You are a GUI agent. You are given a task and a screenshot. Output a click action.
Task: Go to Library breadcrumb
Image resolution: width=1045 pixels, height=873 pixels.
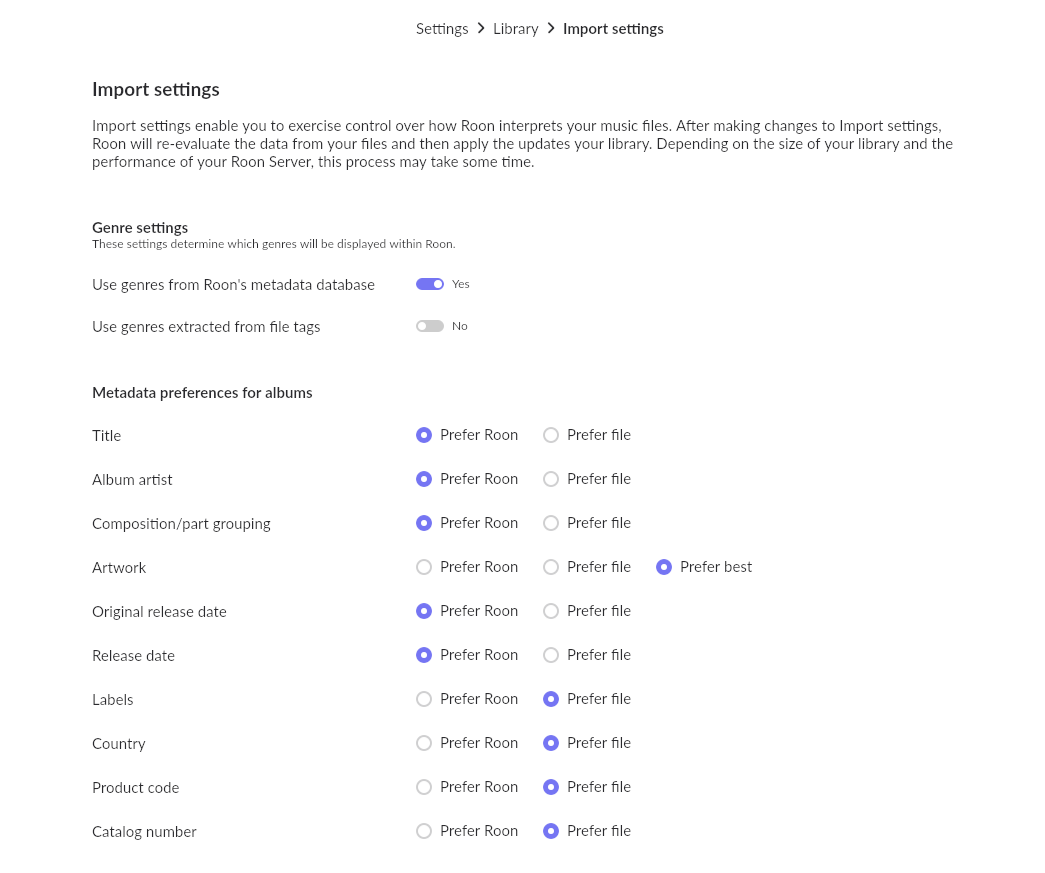pos(516,29)
